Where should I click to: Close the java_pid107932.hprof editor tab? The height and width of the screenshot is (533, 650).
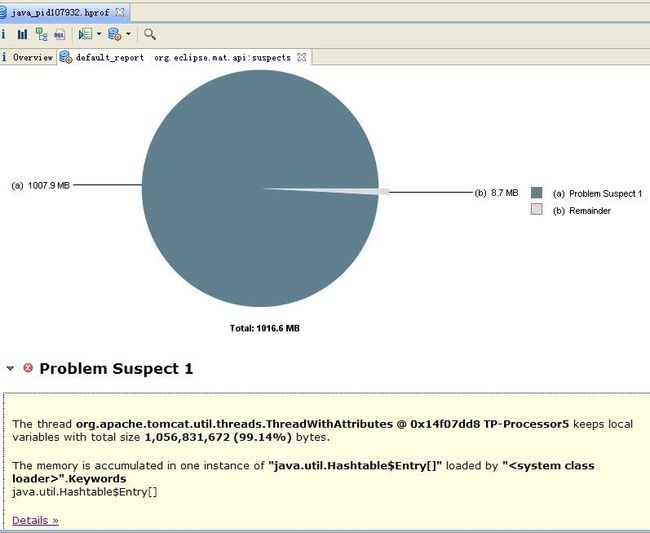pos(120,12)
